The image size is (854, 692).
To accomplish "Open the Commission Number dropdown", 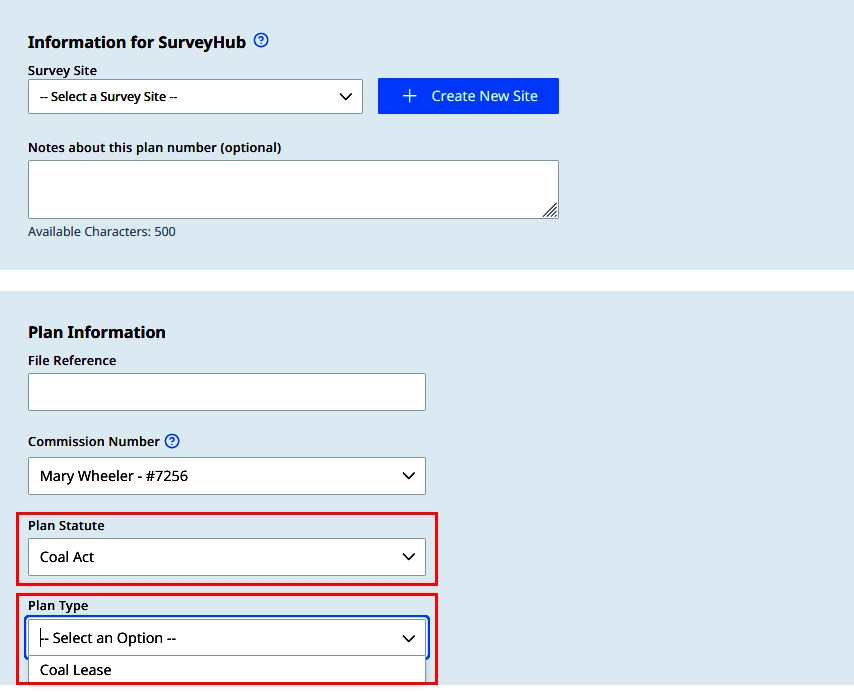I will (227, 476).
